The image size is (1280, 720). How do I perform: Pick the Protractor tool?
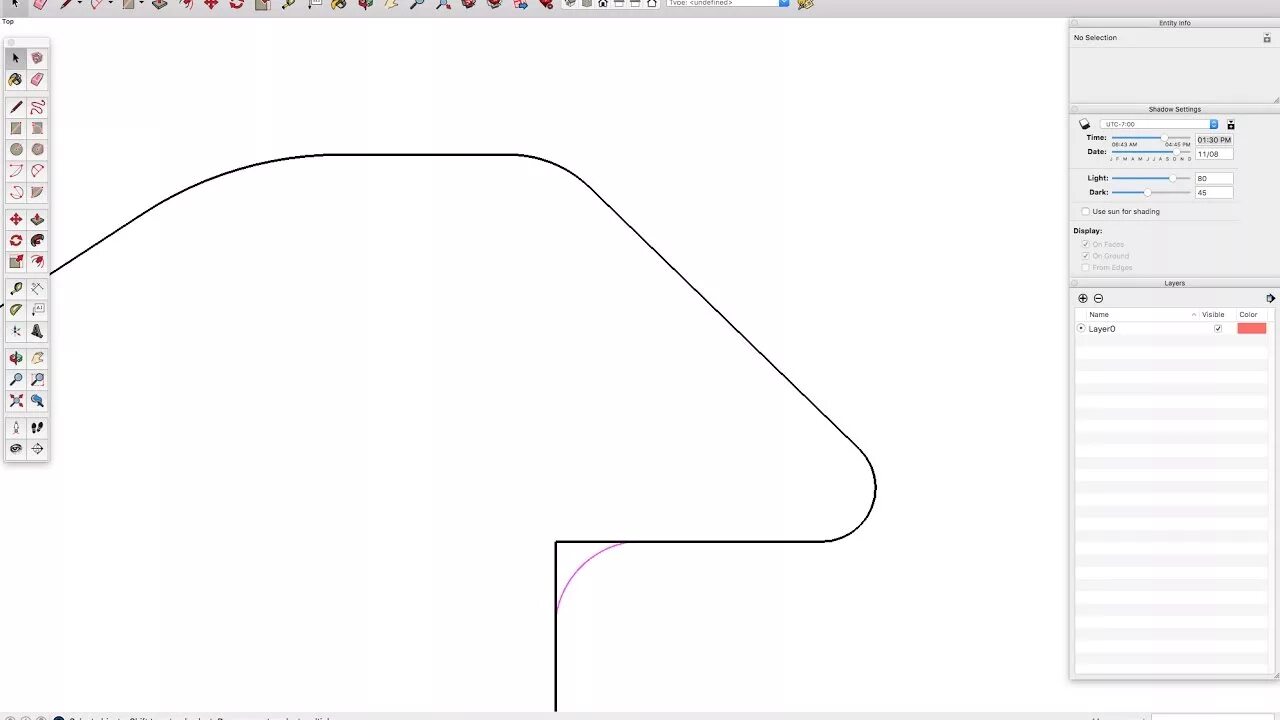[16, 310]
